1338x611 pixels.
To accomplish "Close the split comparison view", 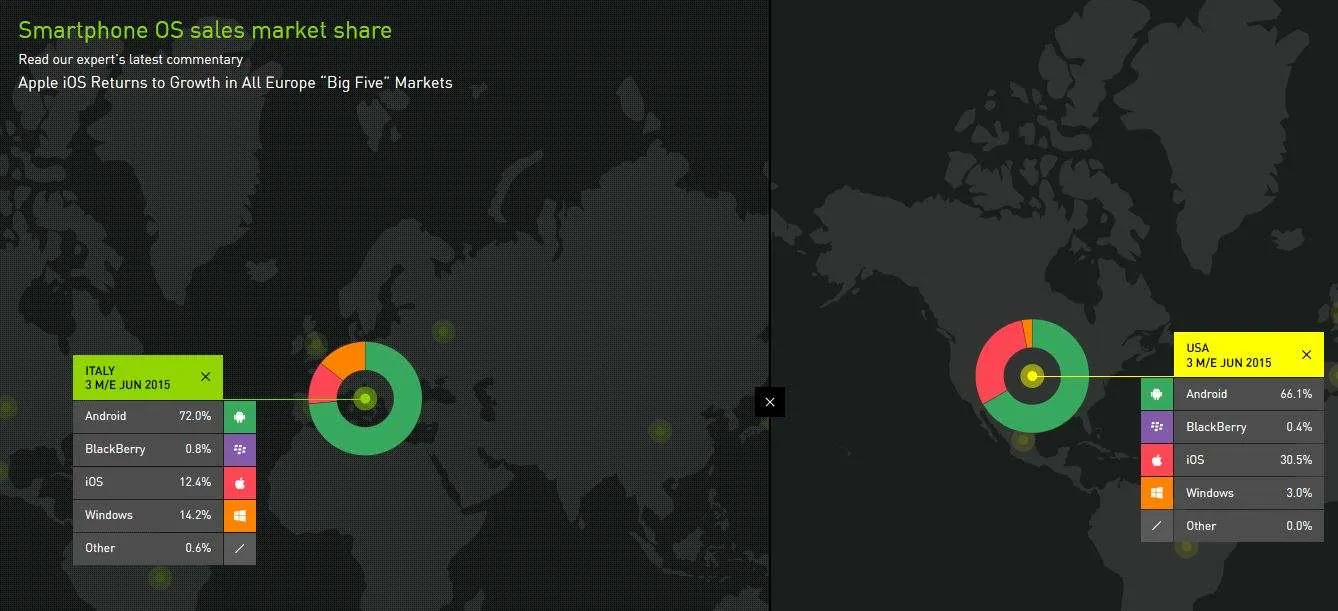I will click(x=770, y=402).
